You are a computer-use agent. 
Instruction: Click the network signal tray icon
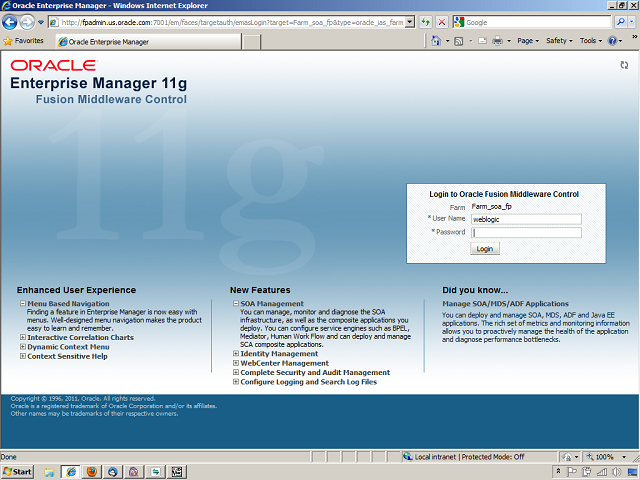pos(602,472)
